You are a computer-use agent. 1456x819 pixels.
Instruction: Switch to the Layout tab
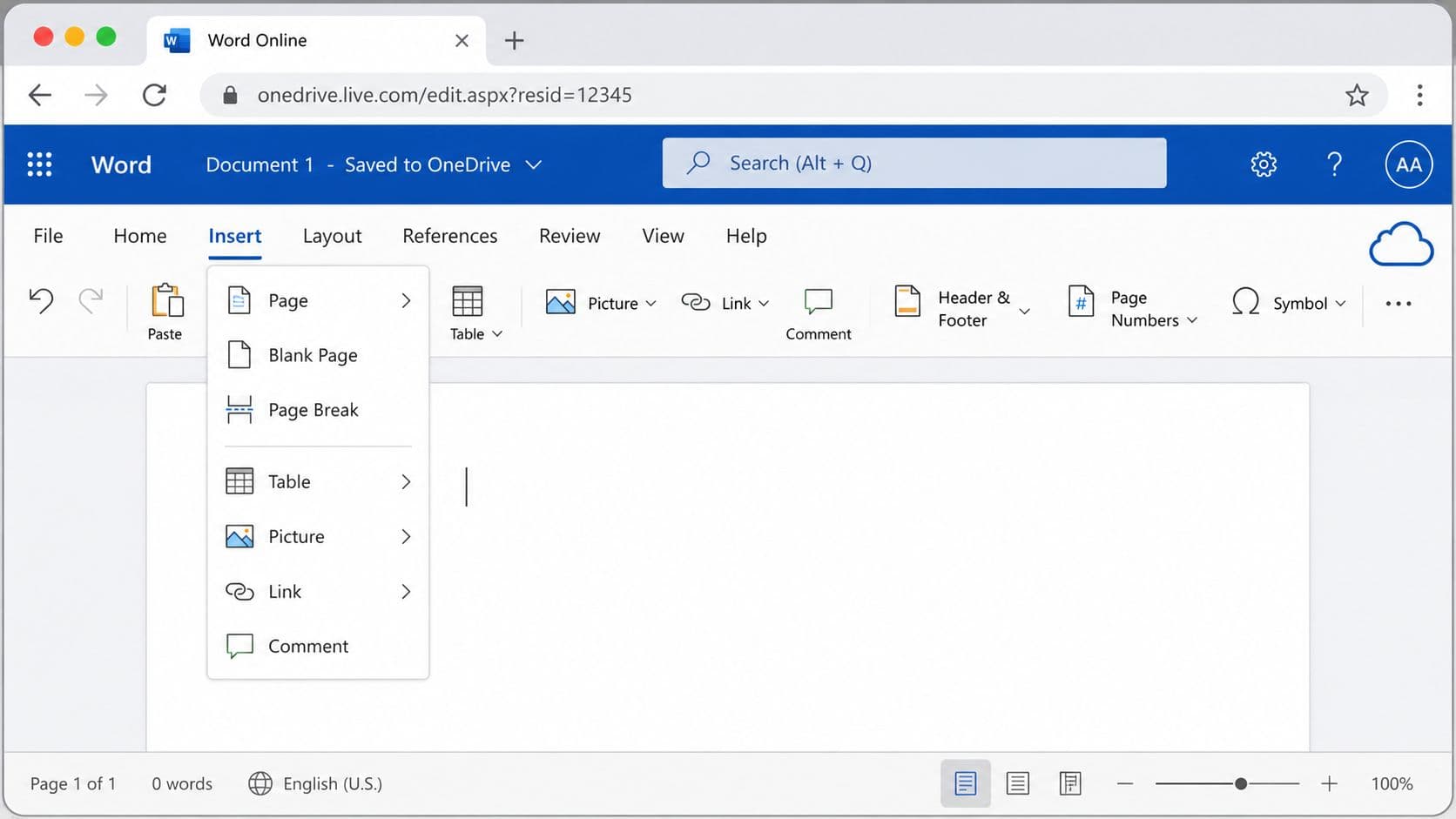coord(332,236)
